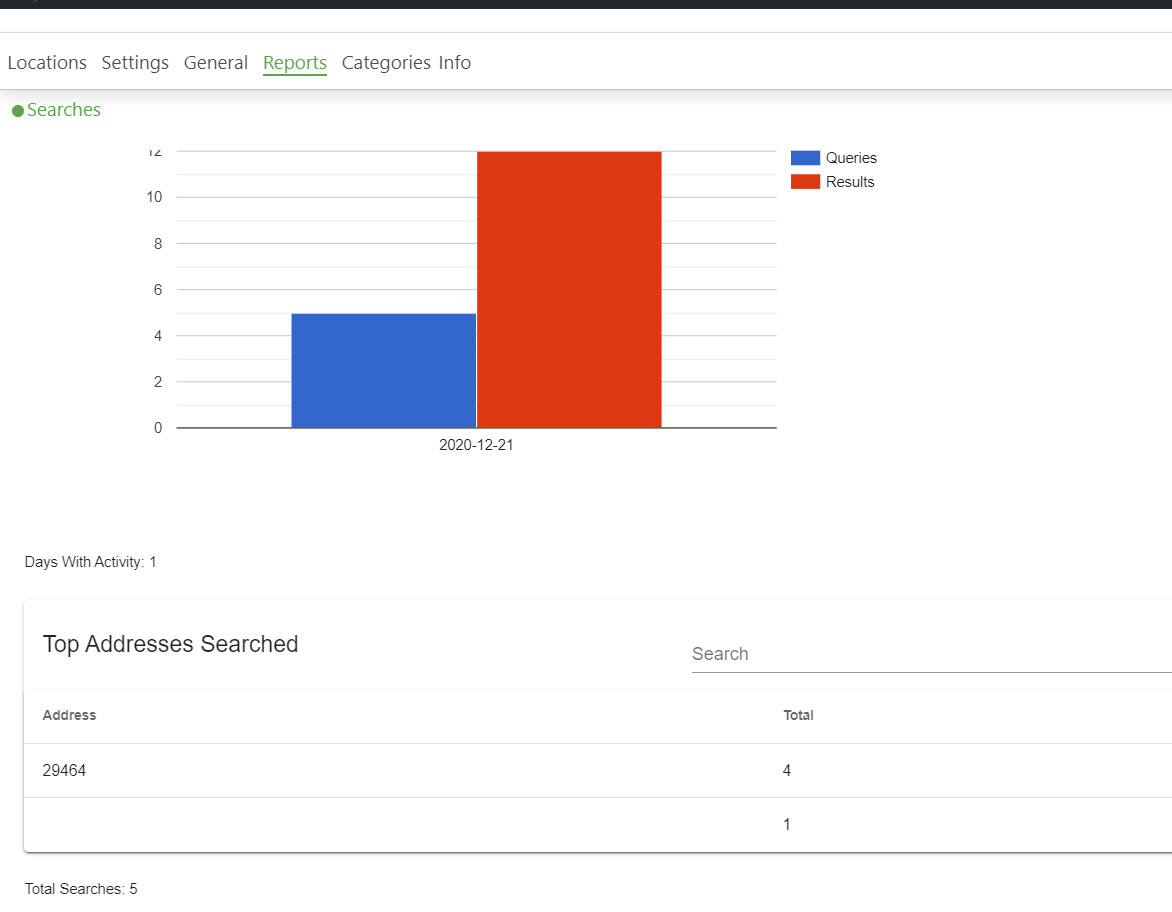The image size is (1172, 912).
Task: Switch to the Settings tab
Action: [x=135, y=63]
